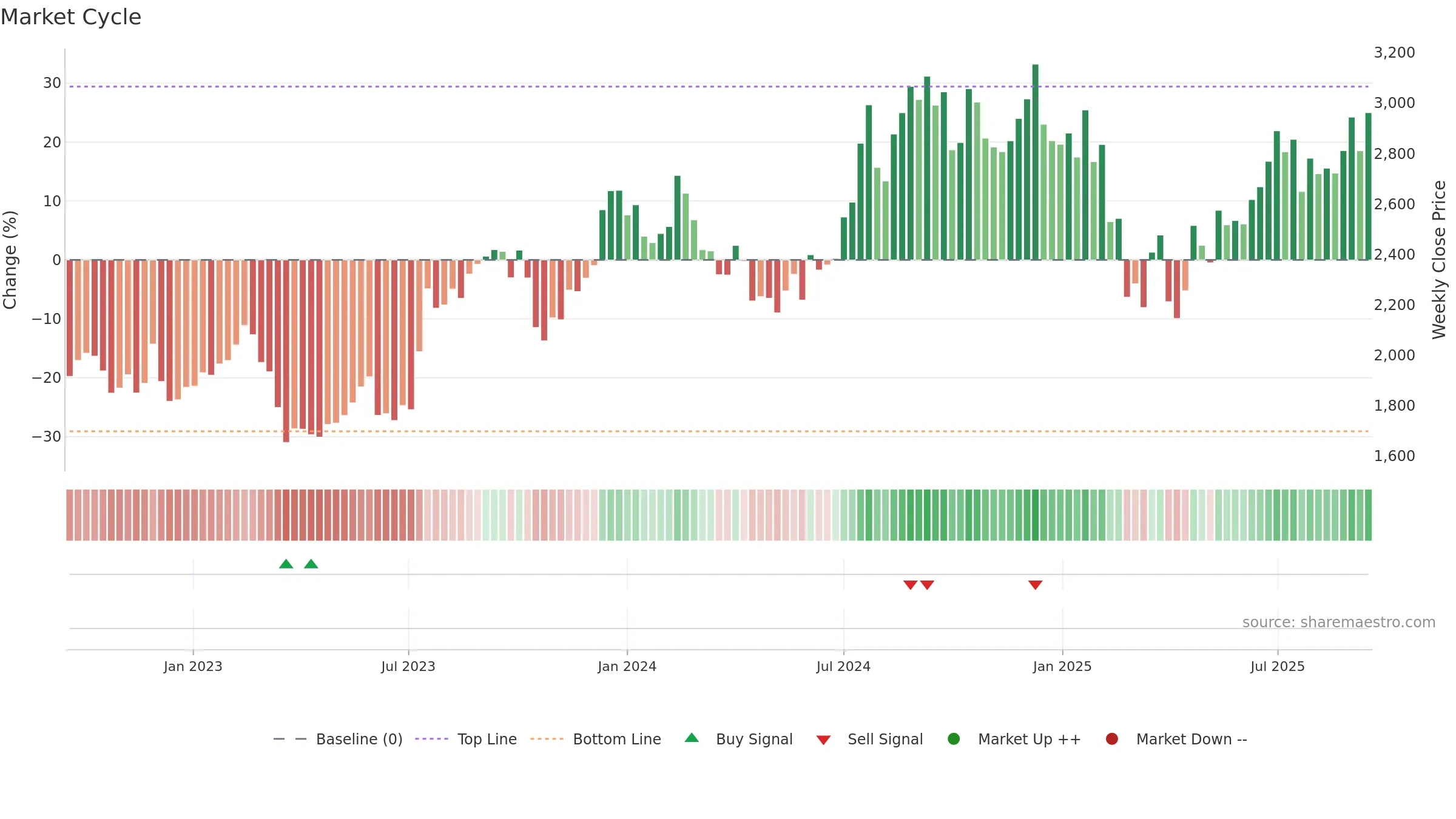The height and width of the screenshot is (819, 1456).
Task: Click the lowest red bar below the bottom line
Action: click(x=286, y=351)
